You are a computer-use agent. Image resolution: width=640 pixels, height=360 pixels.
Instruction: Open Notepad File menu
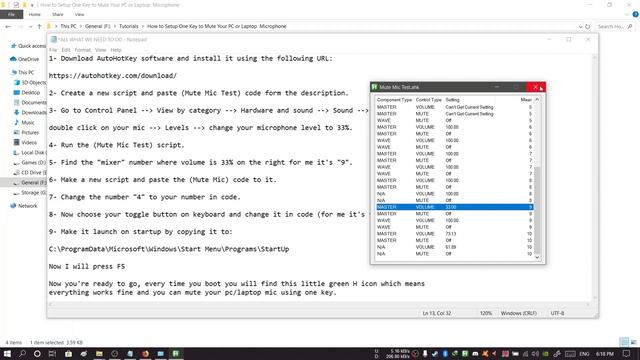click(x=53, y=50)
